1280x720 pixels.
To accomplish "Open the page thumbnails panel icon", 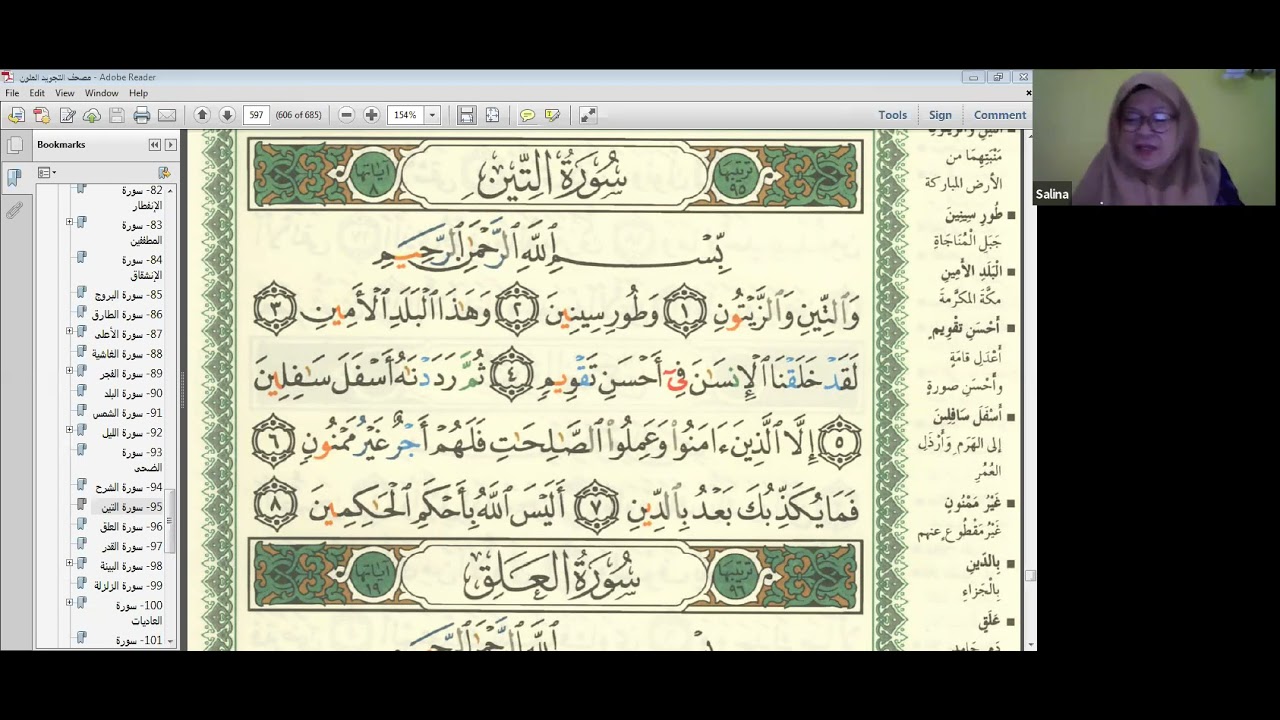I will click(15, 145).
